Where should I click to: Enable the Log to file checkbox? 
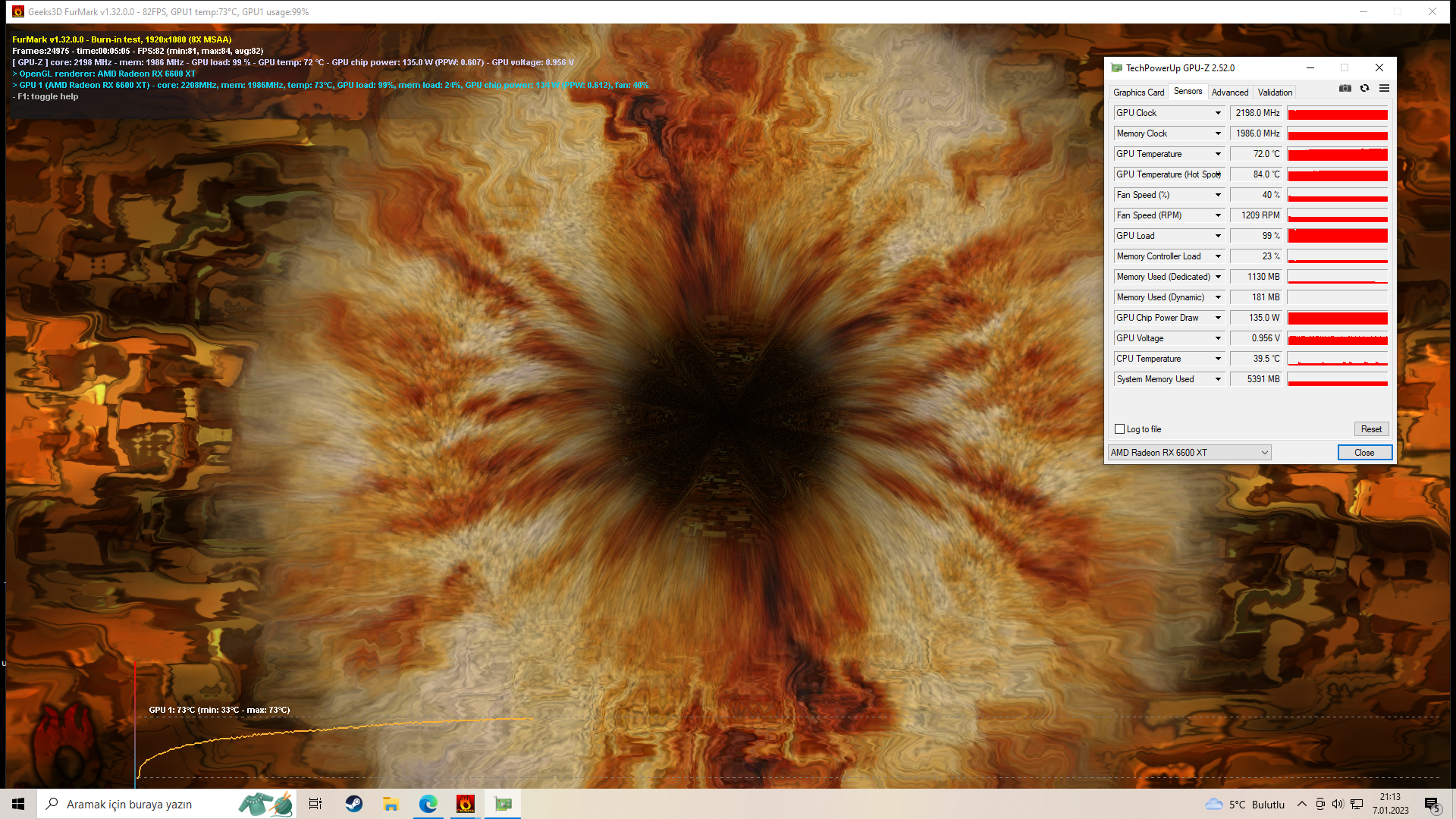[1120, 429]
